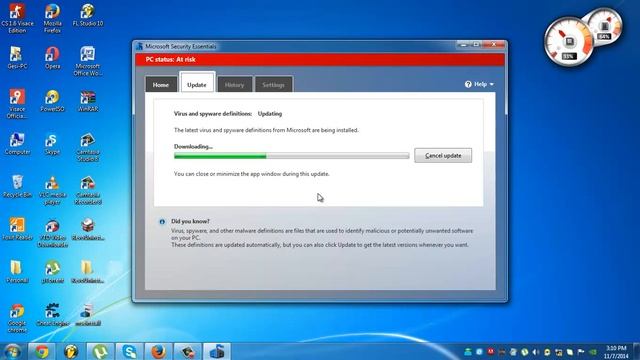The height and width of the screenshot is (360, 640).
Task: Open the History tab
Action: coord(234,84)
